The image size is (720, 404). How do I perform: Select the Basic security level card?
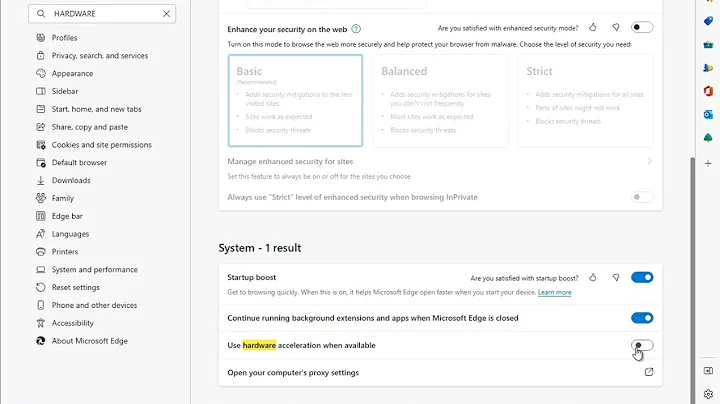[x=295, y=101]
